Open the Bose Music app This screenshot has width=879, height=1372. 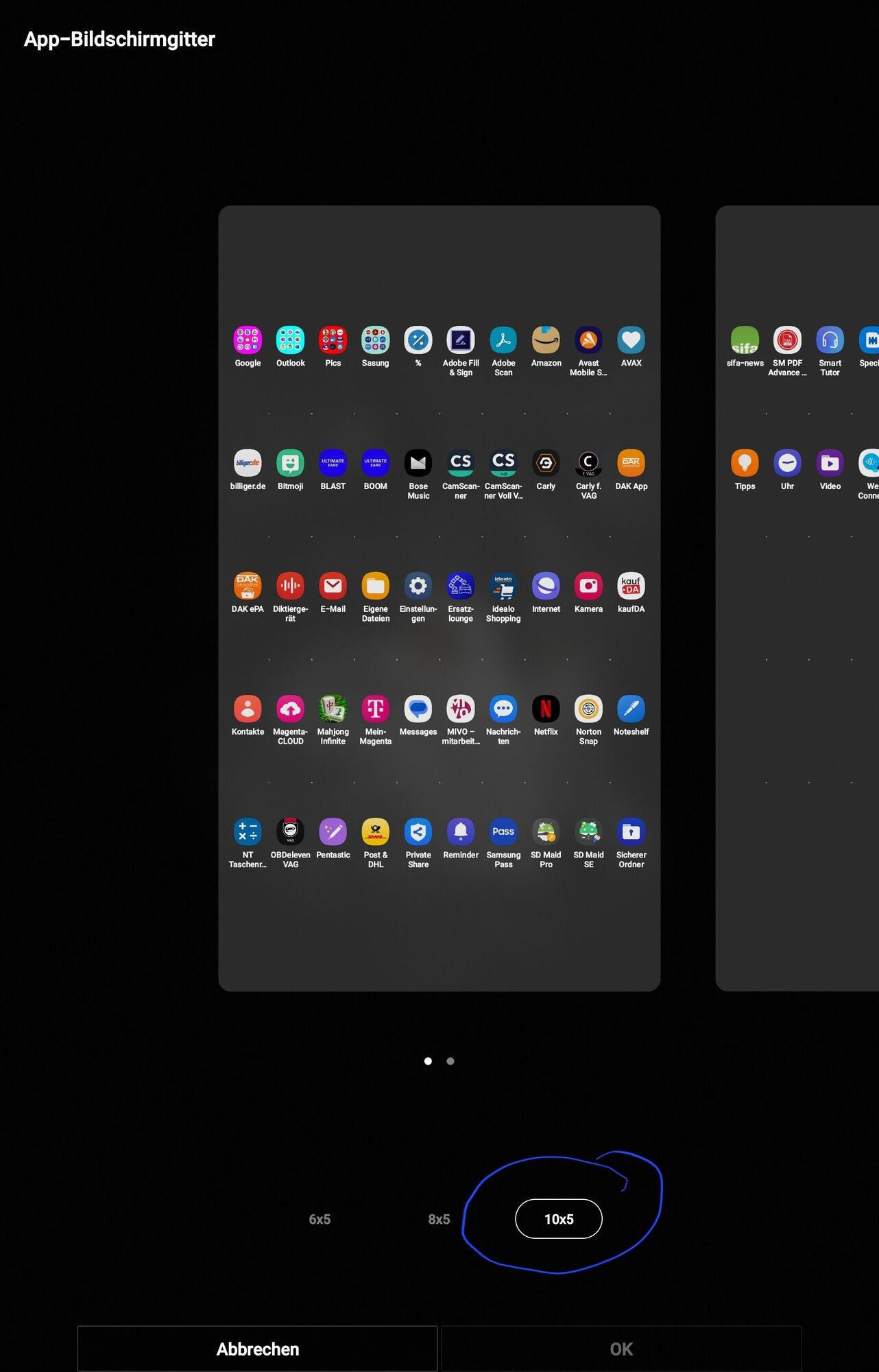point(418,463)
